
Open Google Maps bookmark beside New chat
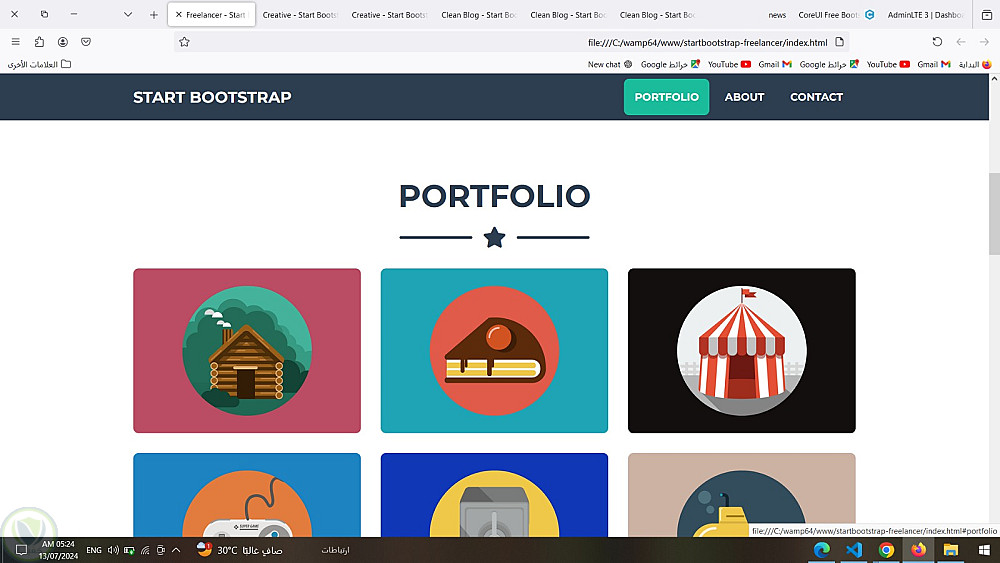(x=670, y=64)
